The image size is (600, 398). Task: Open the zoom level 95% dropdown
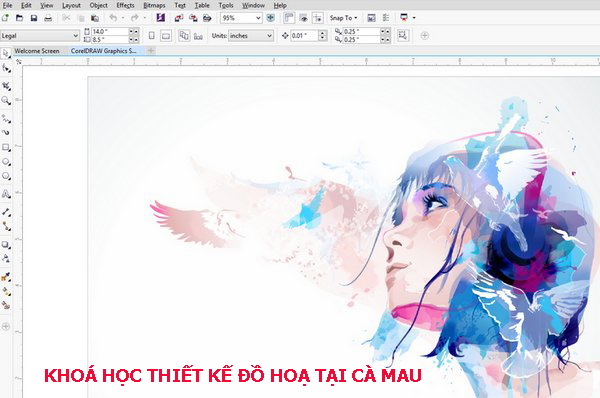[258, 18]
